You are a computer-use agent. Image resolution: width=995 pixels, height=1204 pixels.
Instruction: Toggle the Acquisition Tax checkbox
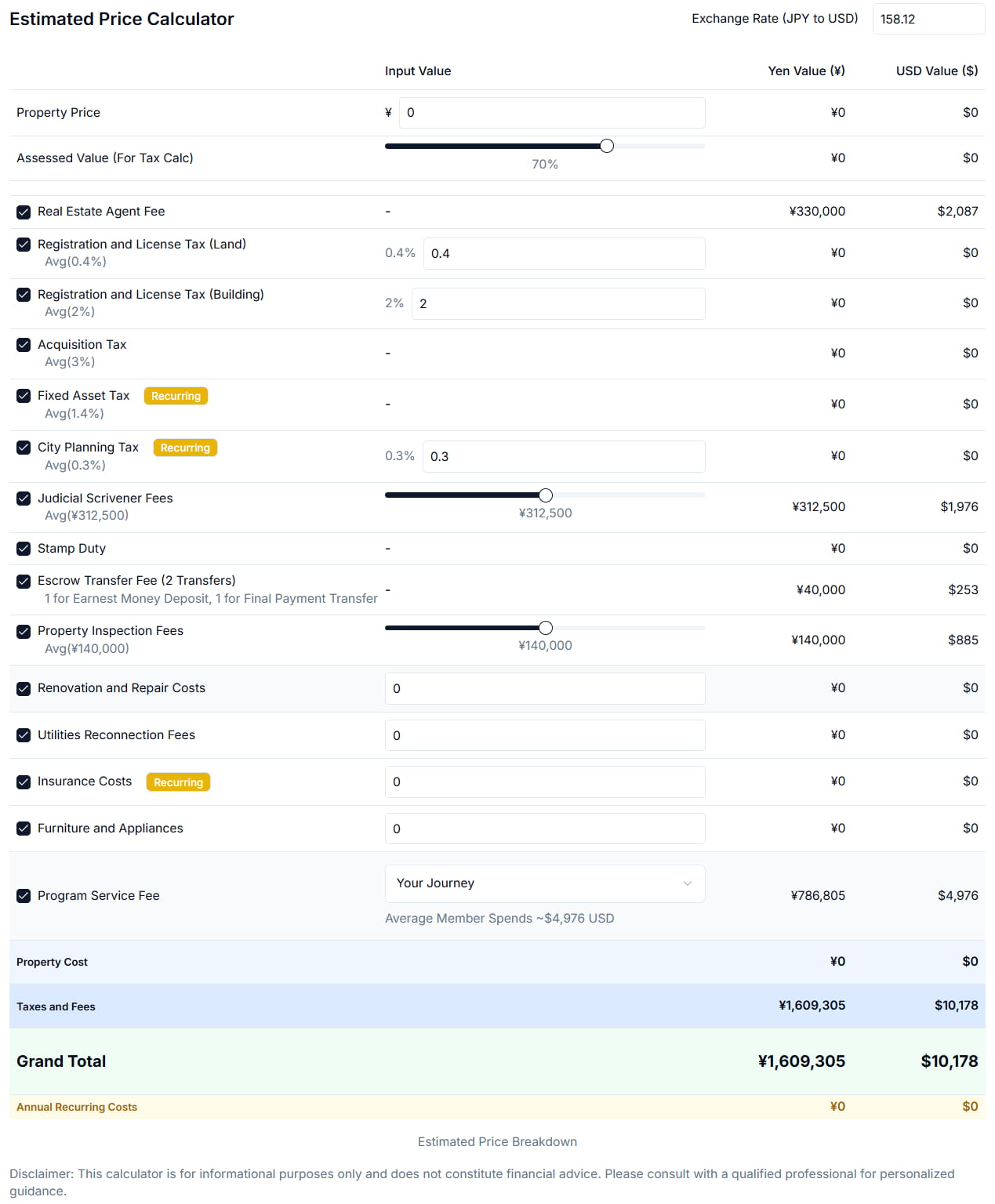[24, 345]
